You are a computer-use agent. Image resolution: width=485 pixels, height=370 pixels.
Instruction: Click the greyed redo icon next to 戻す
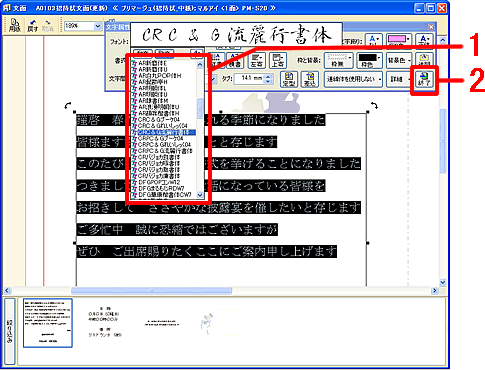(x=48, y=25)
